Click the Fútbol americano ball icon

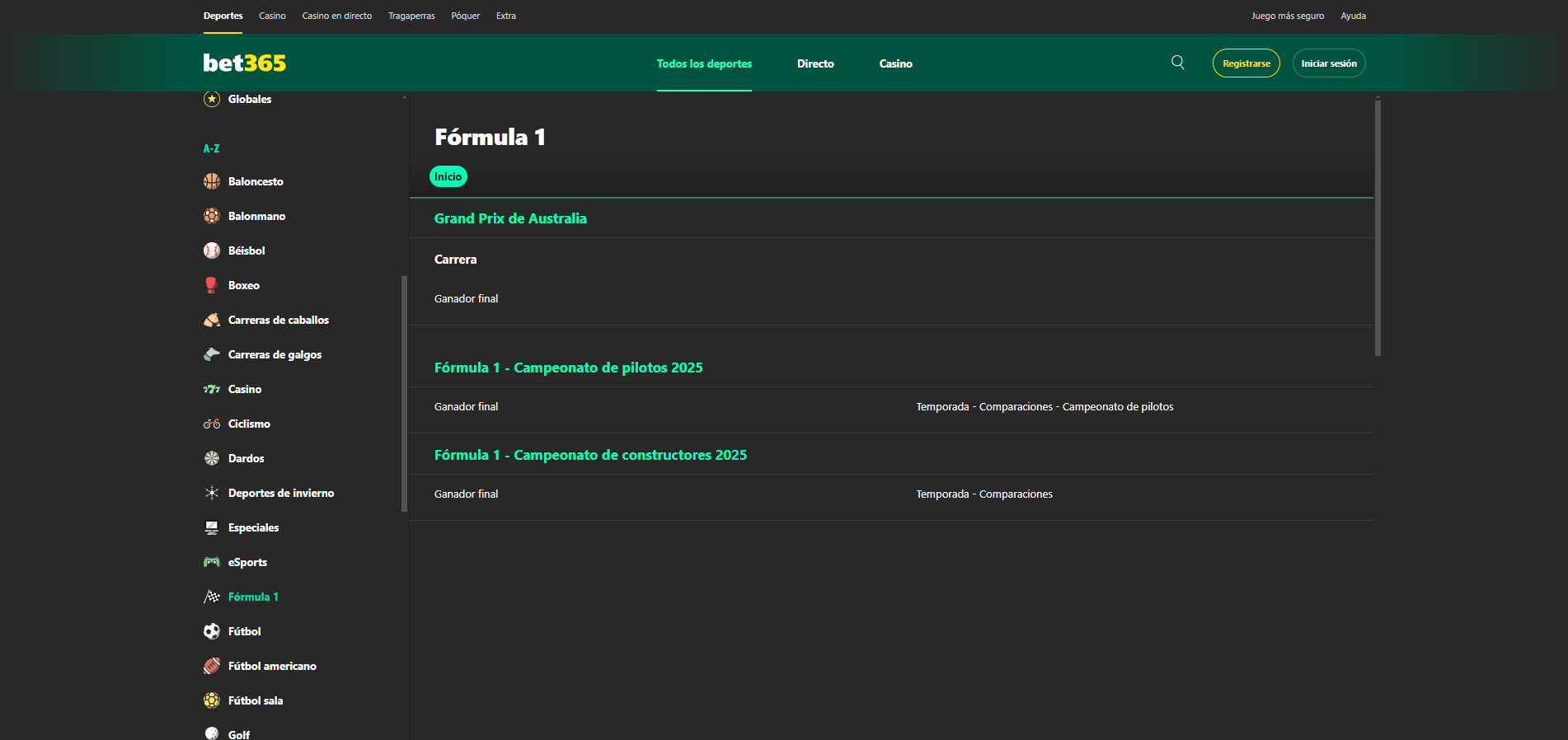212,666
